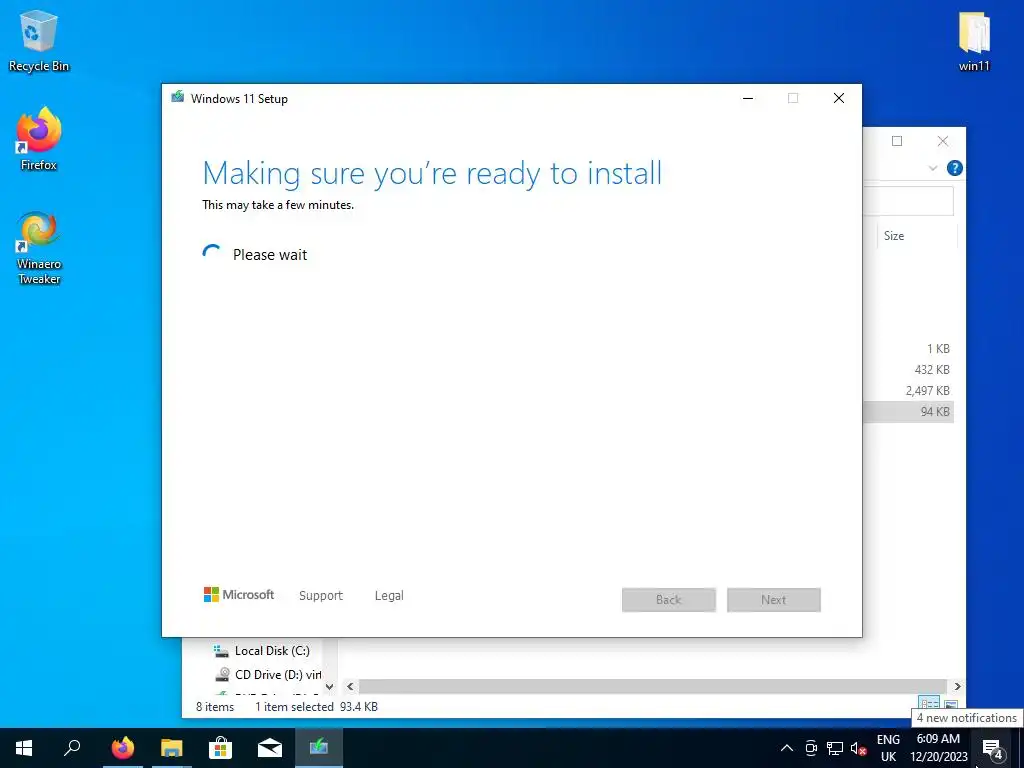The width and height of the screenshot is (1024, 768).
Task: Expand the File Explorer ribbon chevron
Action: (933, 168)
